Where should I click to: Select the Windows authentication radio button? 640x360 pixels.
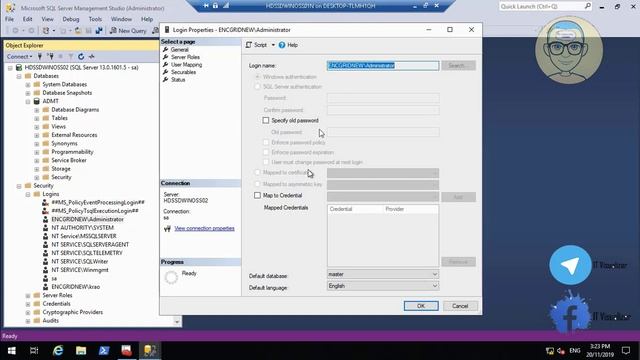(x=257, y=77)
